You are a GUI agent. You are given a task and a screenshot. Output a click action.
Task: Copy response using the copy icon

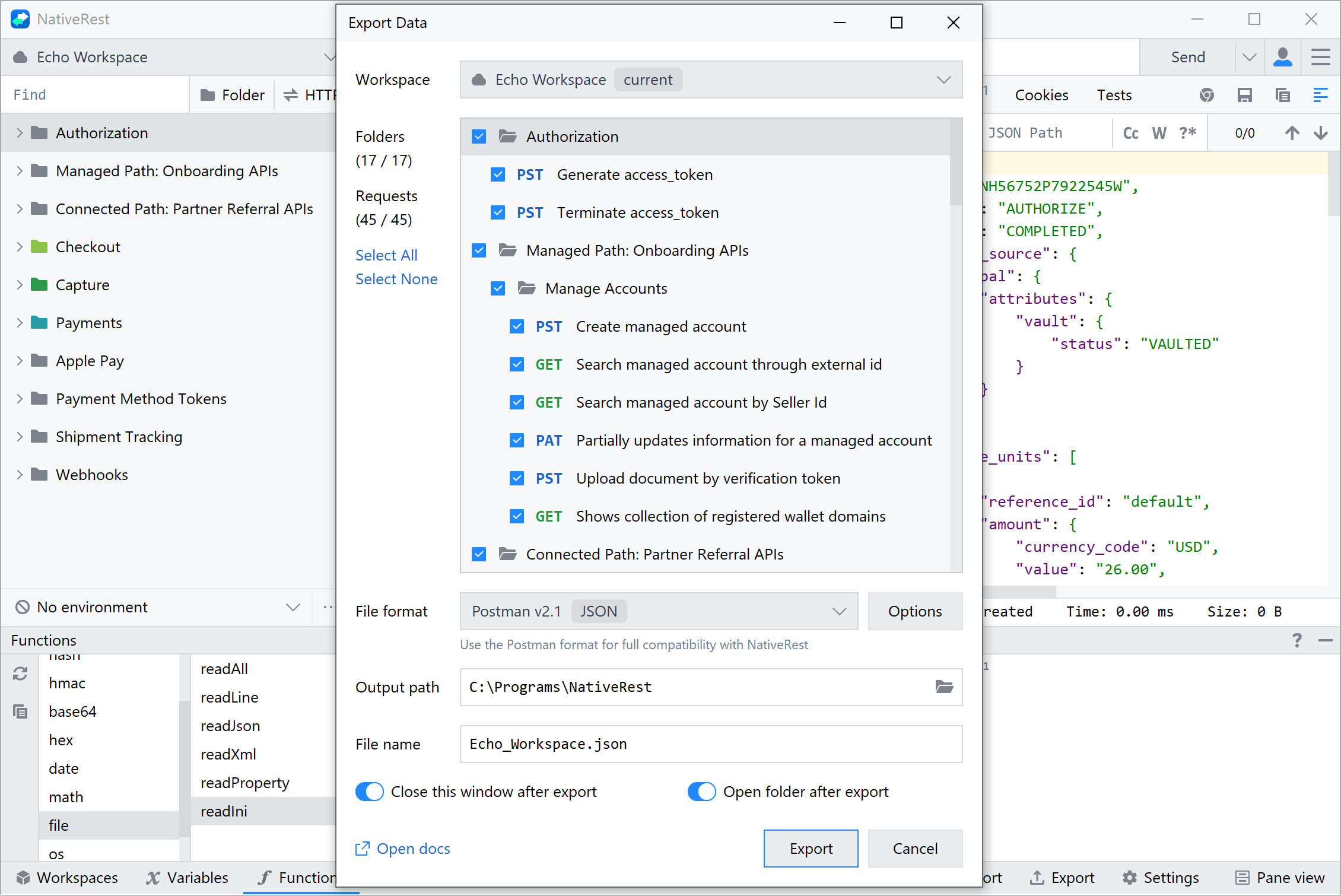1283,95
